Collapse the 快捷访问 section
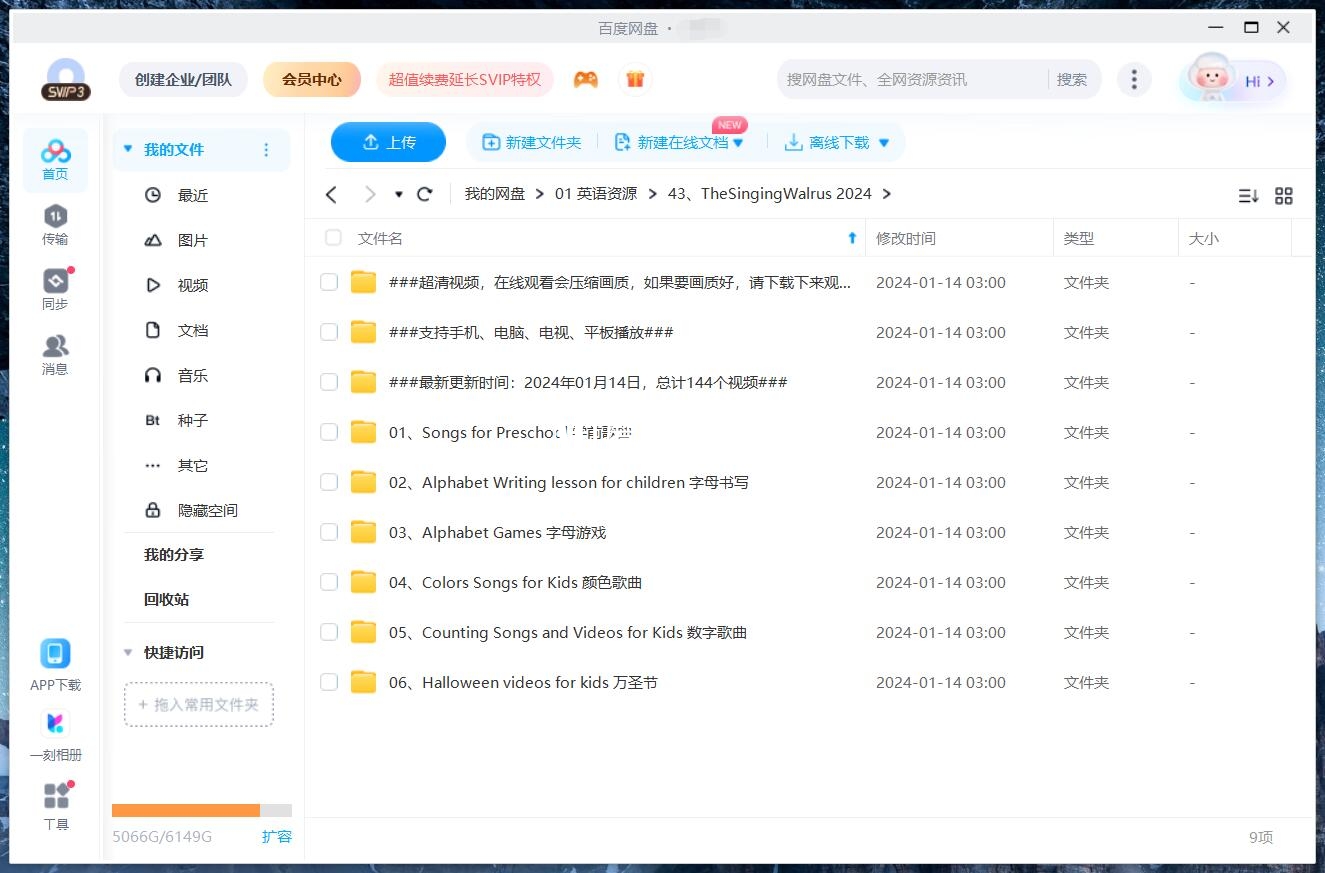This screenshot has height=873, width=1325. coord(127,652)
